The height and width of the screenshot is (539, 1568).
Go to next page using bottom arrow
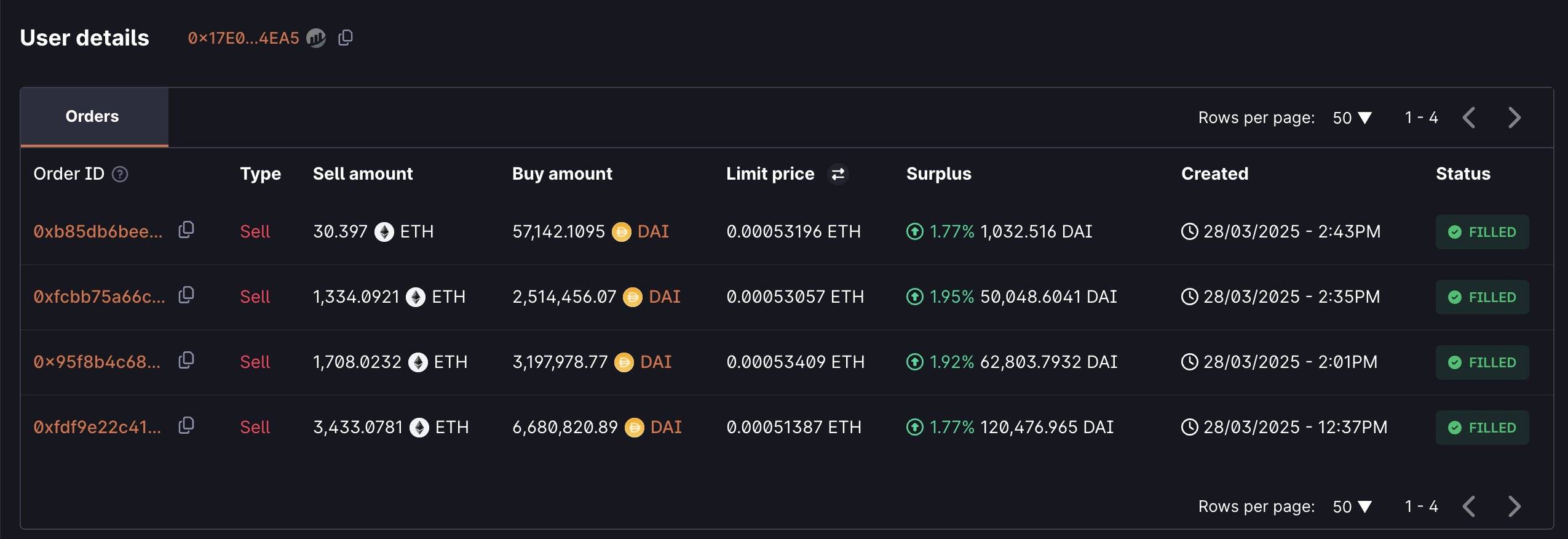[1515, 506]
